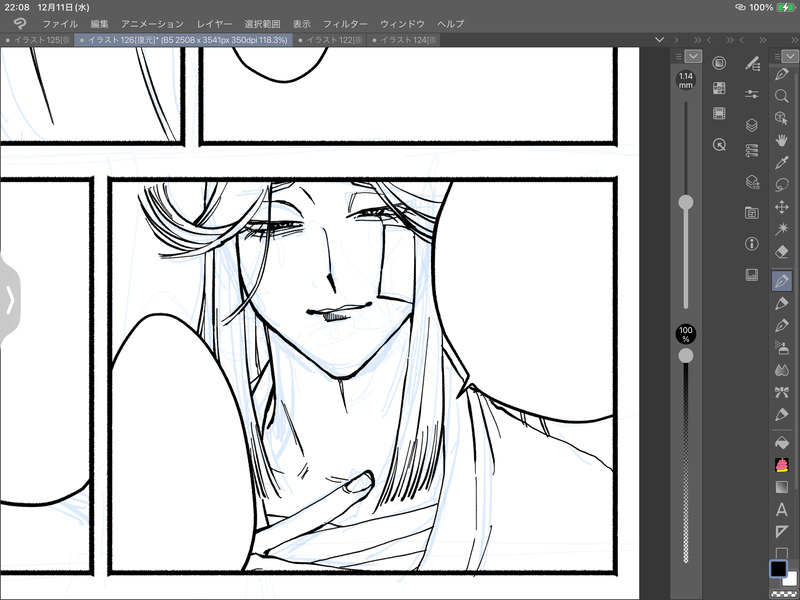Select the pink cake custom tool
This screenshot has width=800, height=600.
pos(782,465)
